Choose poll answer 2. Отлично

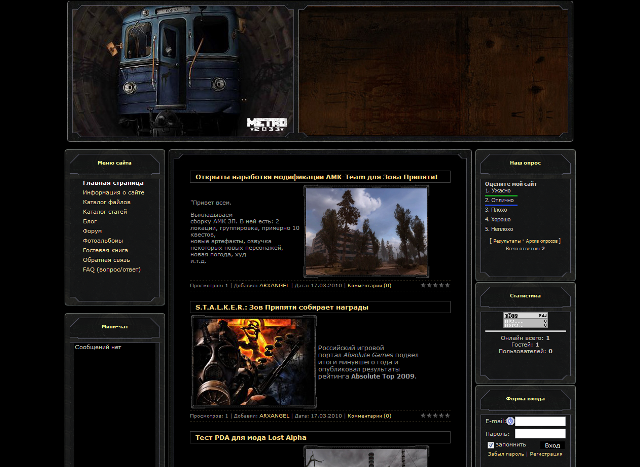499,200
